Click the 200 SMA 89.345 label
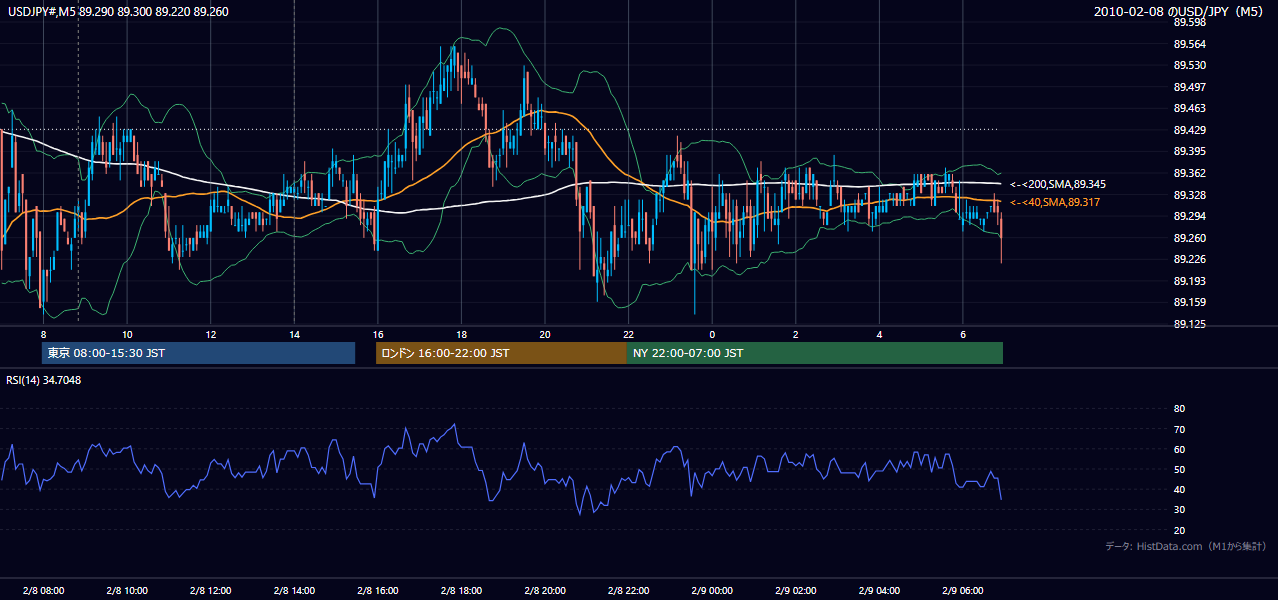This screenshot has width=1278, height=600. pyautogui.click(x=1058, y=184)
